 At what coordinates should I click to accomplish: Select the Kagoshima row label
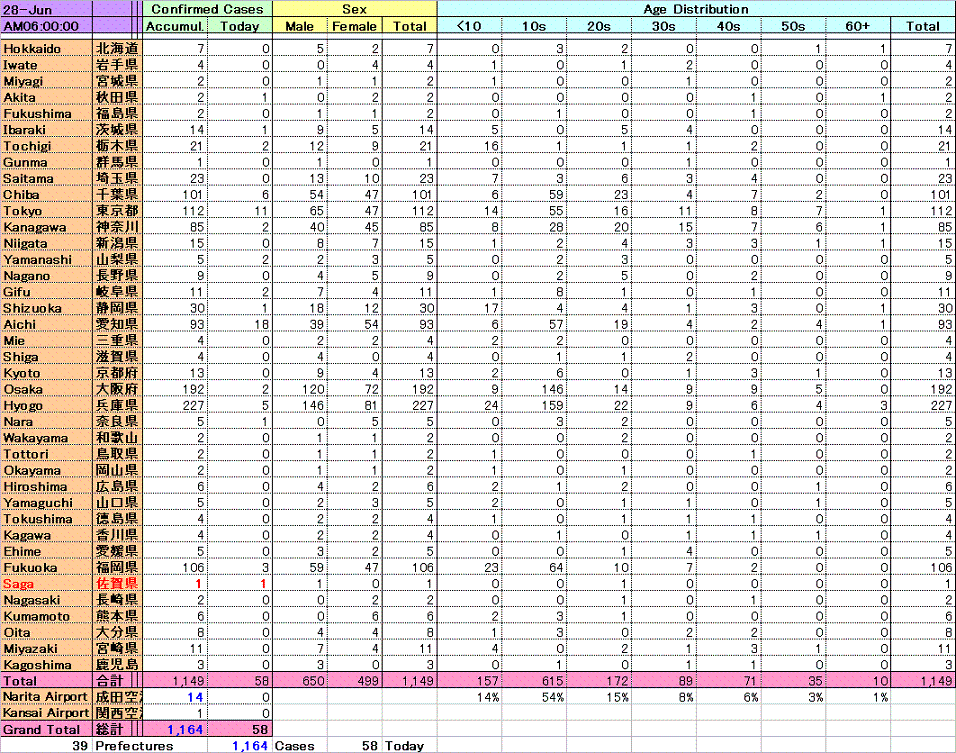tap(46, 665)
